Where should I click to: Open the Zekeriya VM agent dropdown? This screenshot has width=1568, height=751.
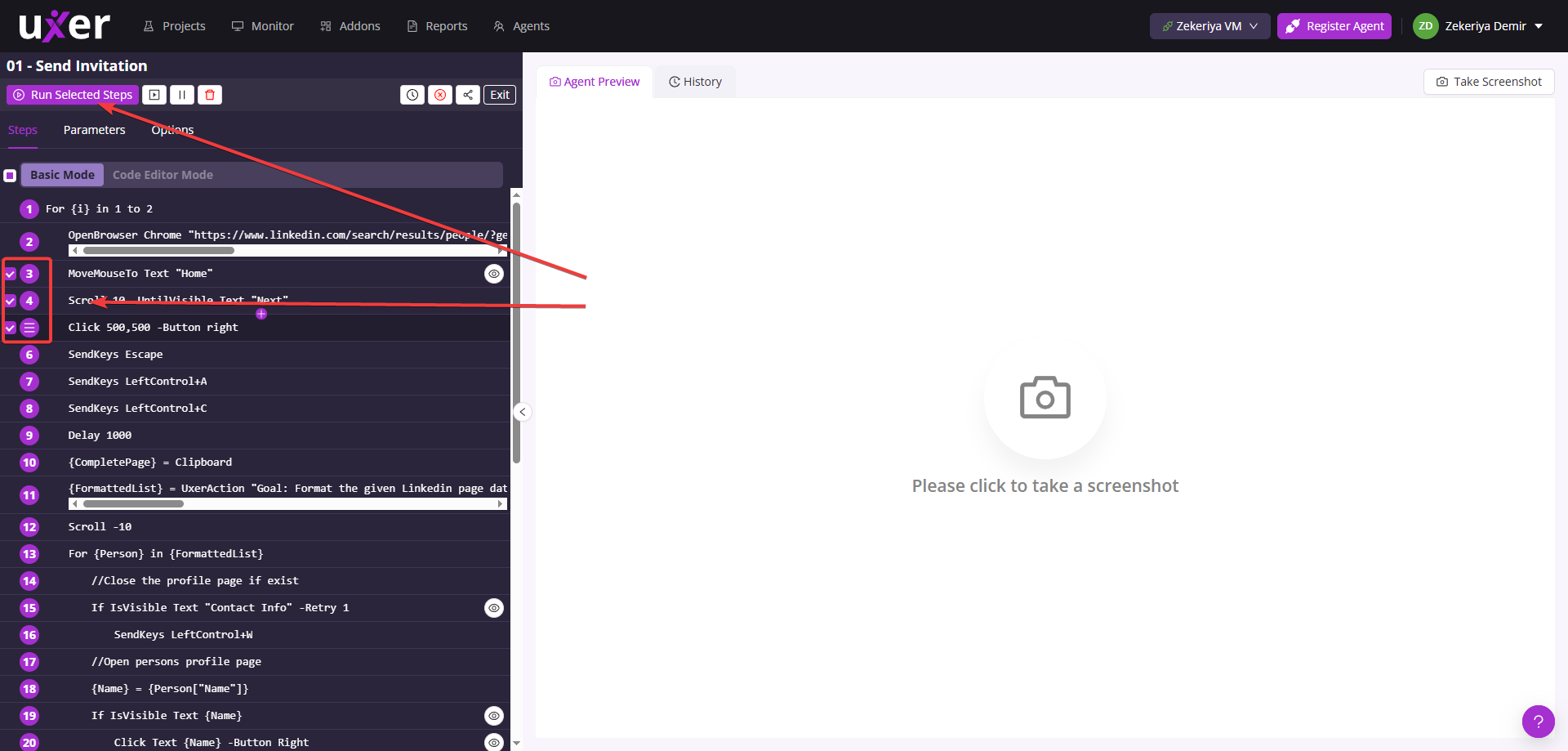point(1209,26)
